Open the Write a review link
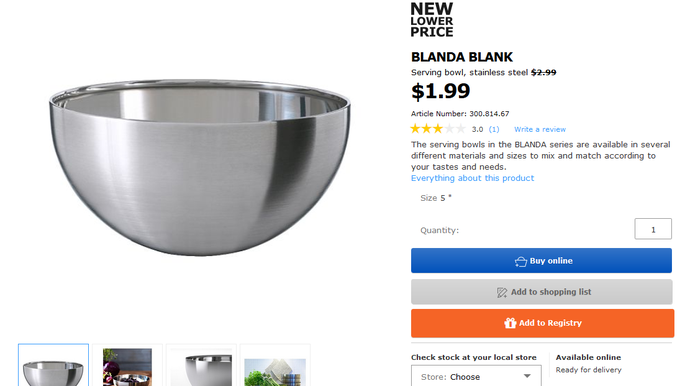 click(x=540, y=129)
